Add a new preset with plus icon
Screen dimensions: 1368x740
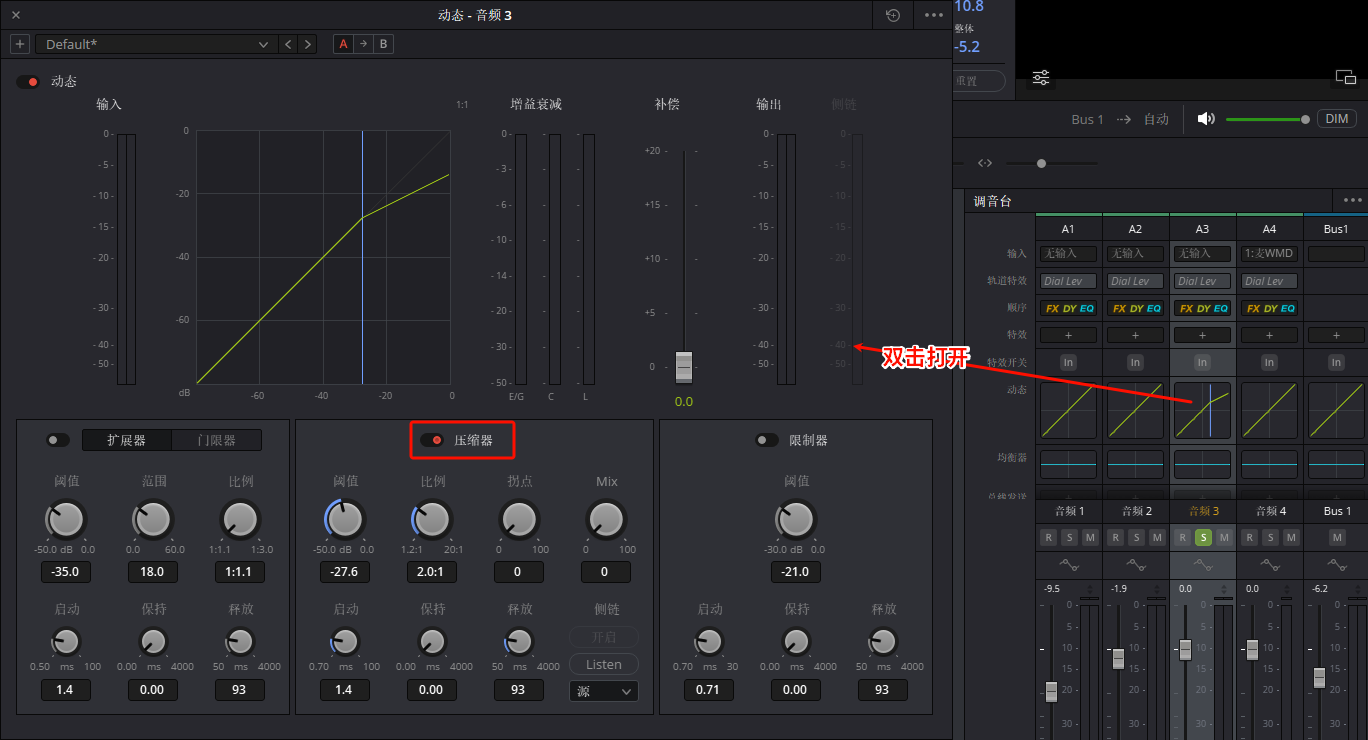coord(20,44)
